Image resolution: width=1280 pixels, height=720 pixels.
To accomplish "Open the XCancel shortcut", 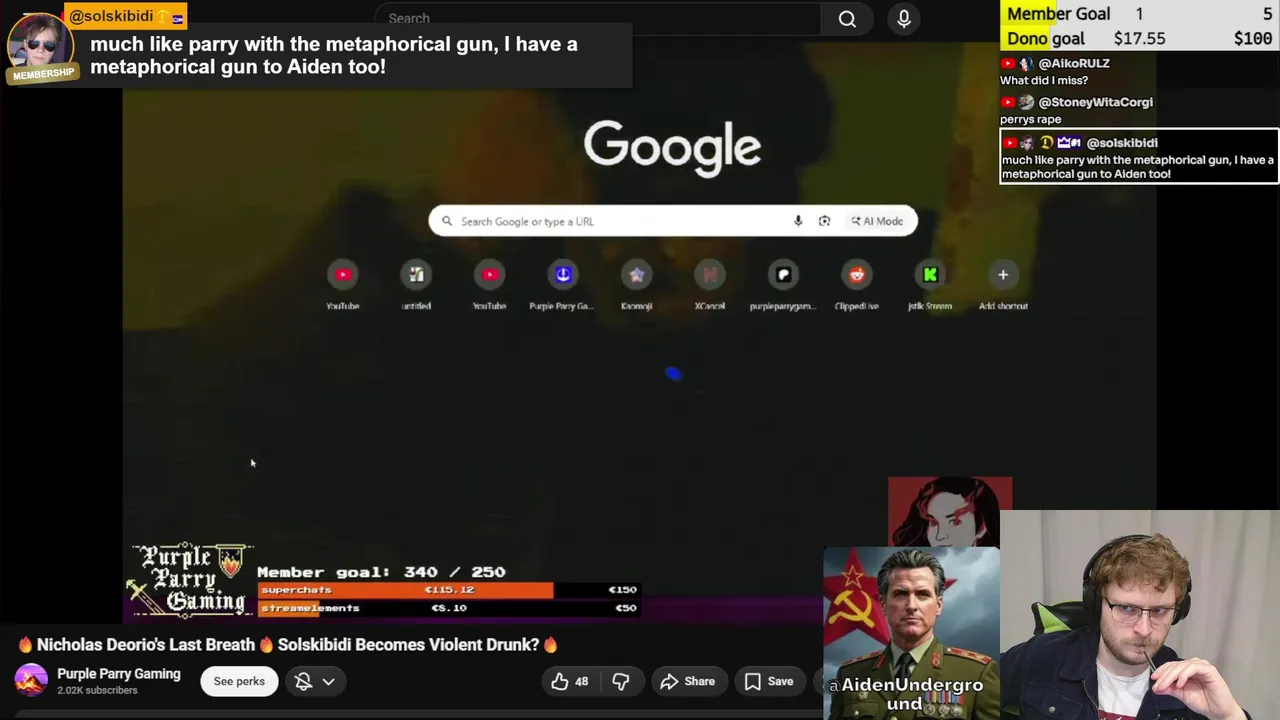I will pos(710,285).
